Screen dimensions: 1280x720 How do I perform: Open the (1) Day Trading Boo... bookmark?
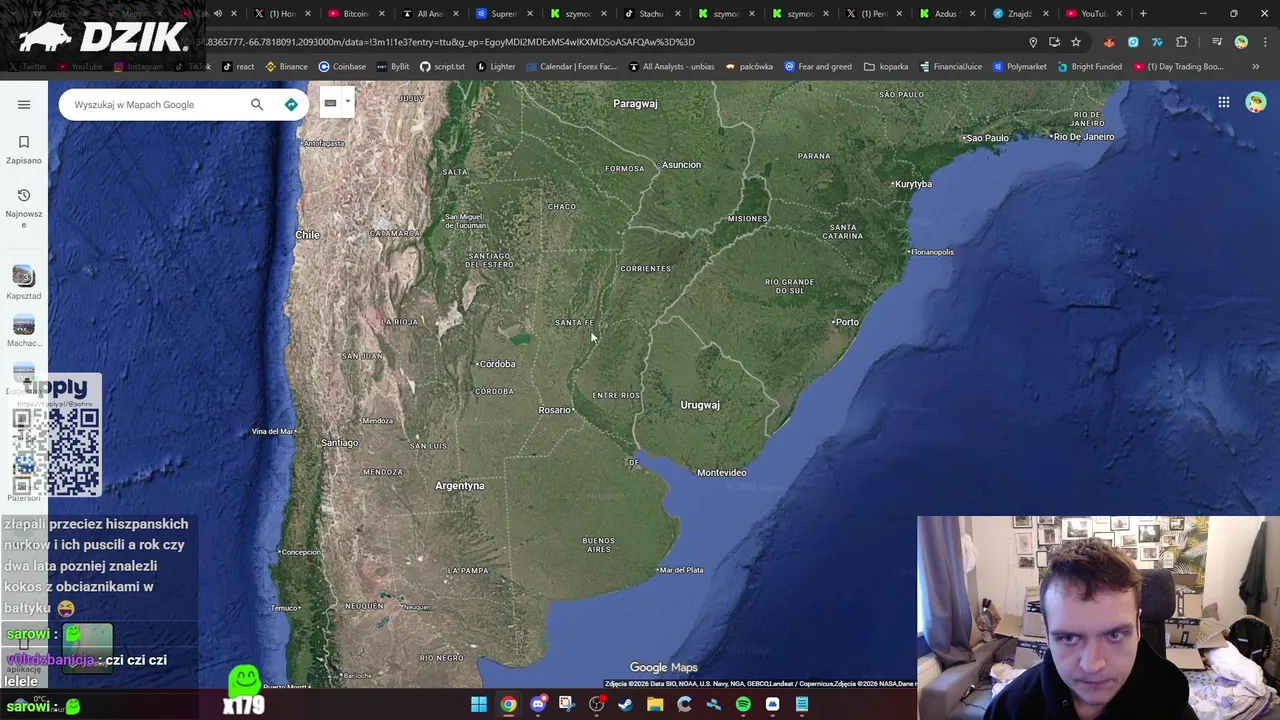[x=1178, y=67]
